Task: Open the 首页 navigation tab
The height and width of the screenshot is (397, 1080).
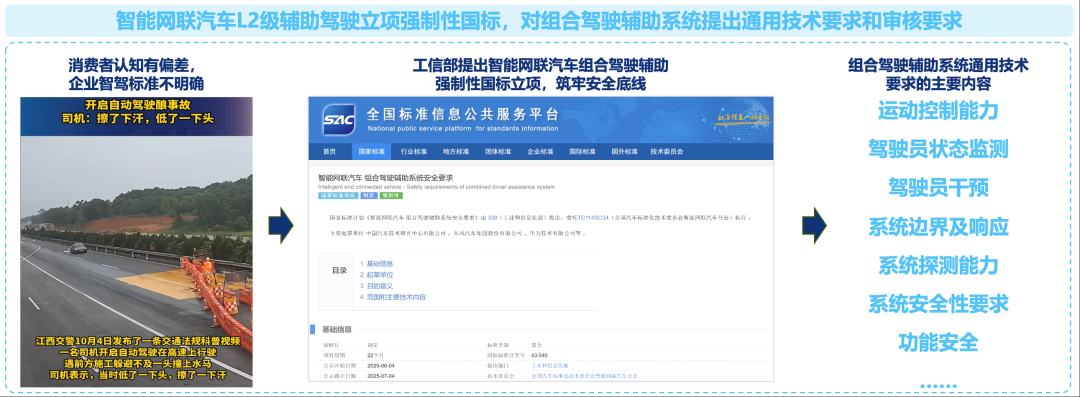Action: click(x=329, y=152)
